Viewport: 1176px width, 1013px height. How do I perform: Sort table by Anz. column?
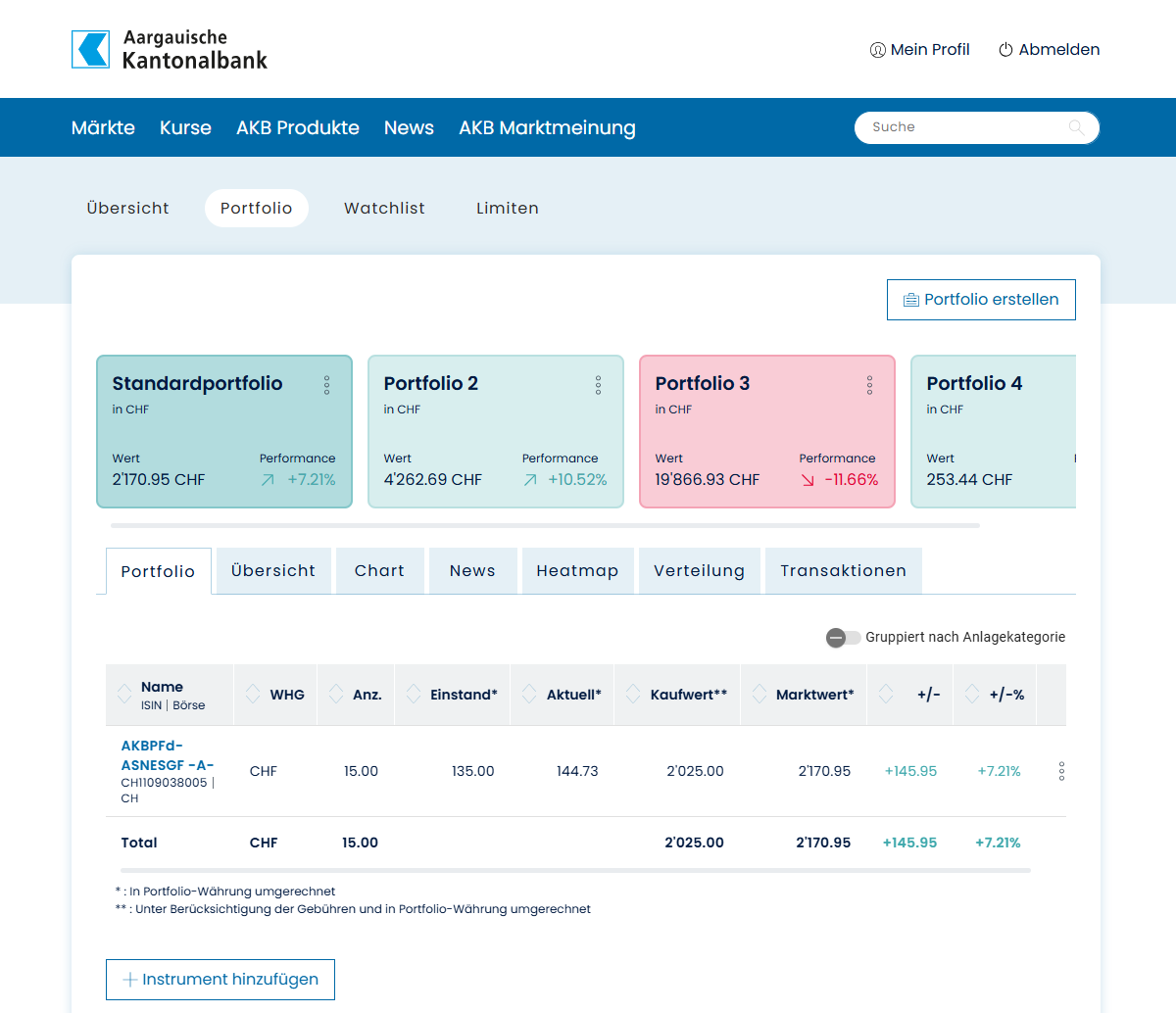(x=356, y=695)
